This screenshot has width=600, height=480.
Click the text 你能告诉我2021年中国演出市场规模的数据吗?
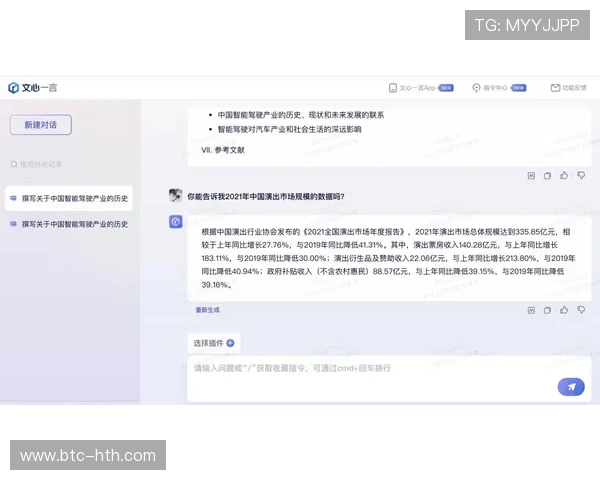pos(266,196)
